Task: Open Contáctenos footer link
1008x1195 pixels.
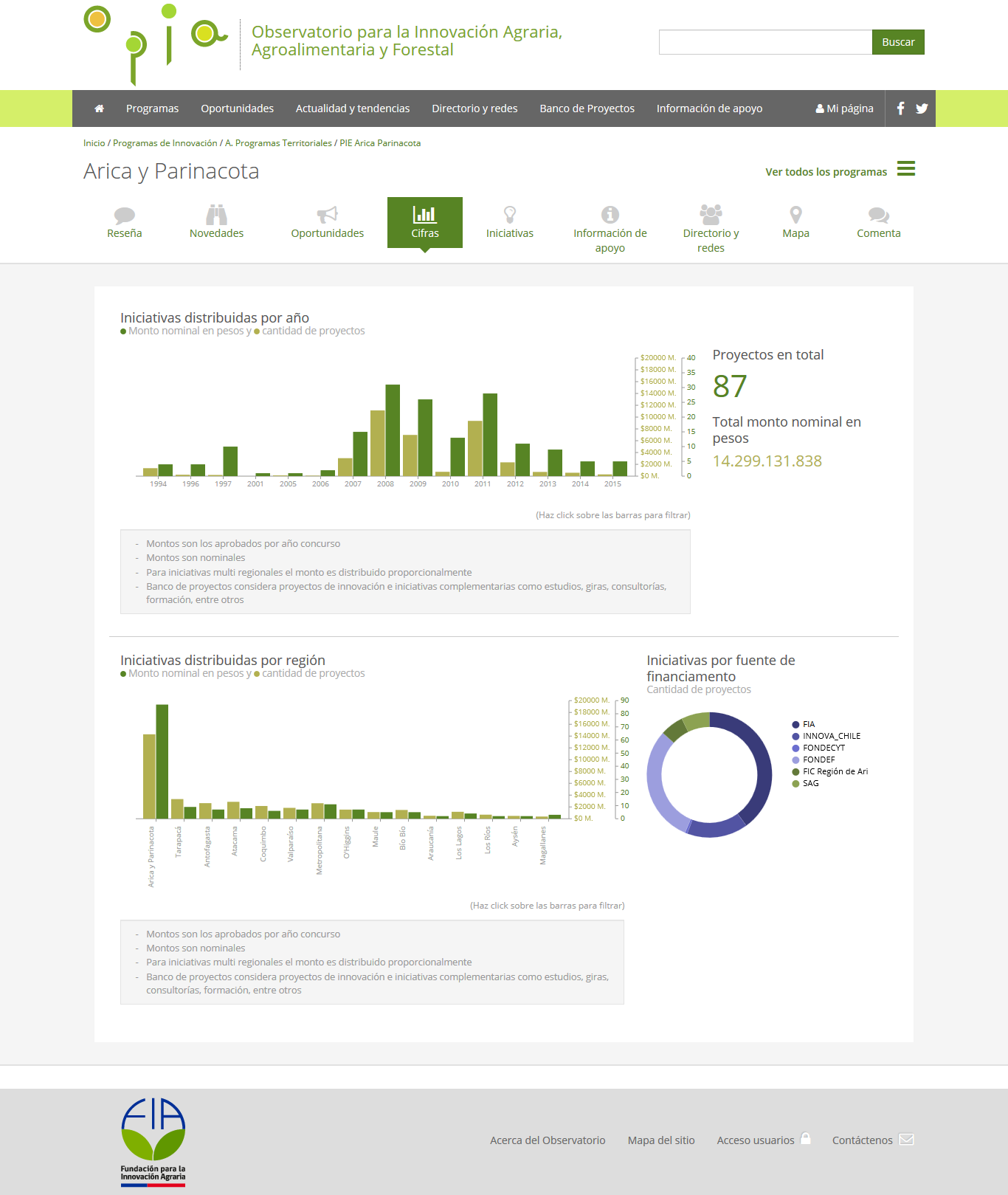Action: coord(862,1140)
